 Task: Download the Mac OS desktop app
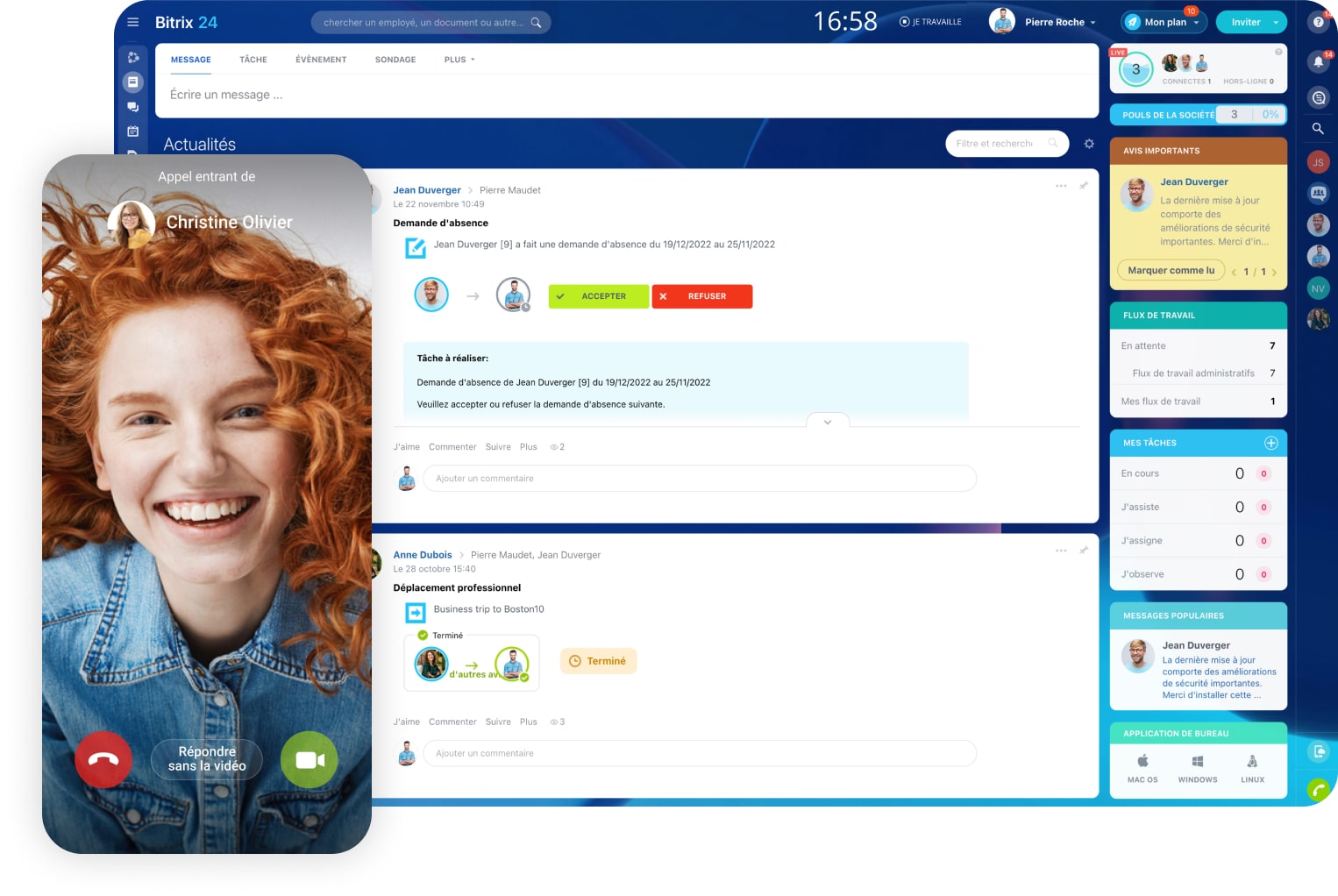[1142, 767]
